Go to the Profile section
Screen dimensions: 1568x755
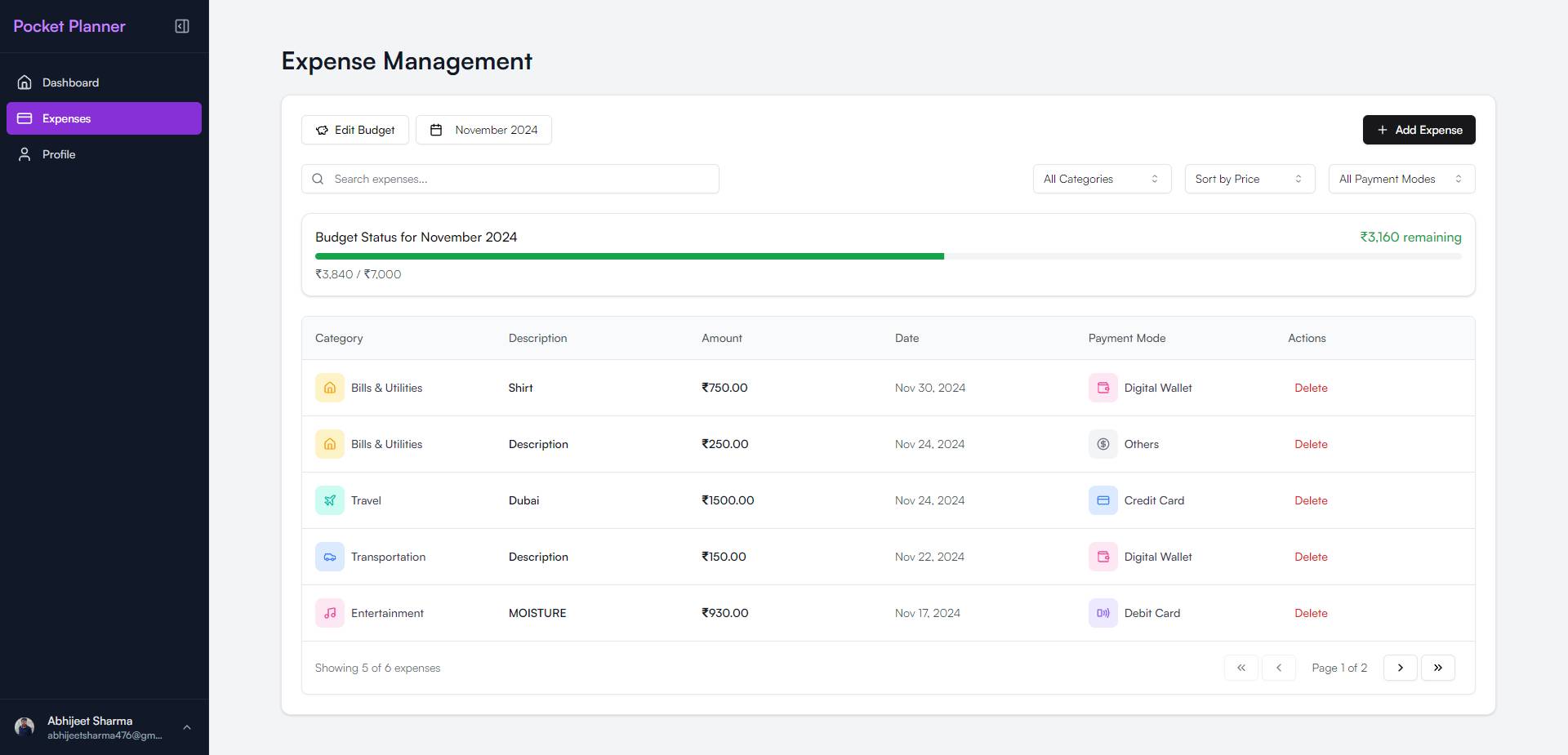point(59,154)
